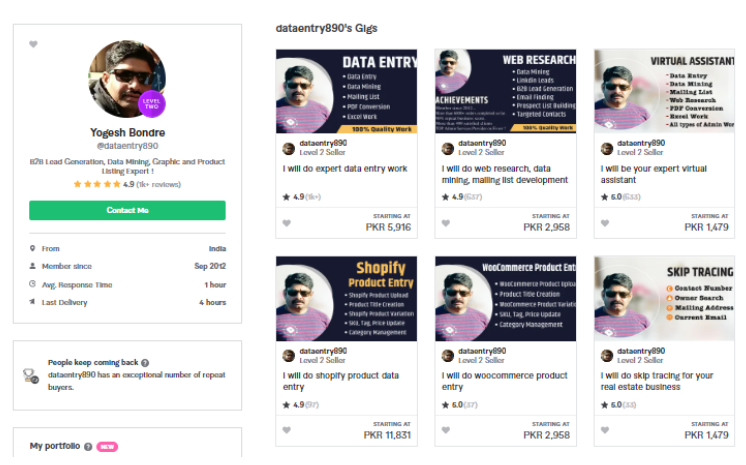Screen dimensions: 746x465
Task: Click the repeat buyers icon
Action: pyautogui.click(x=31, y=375)
